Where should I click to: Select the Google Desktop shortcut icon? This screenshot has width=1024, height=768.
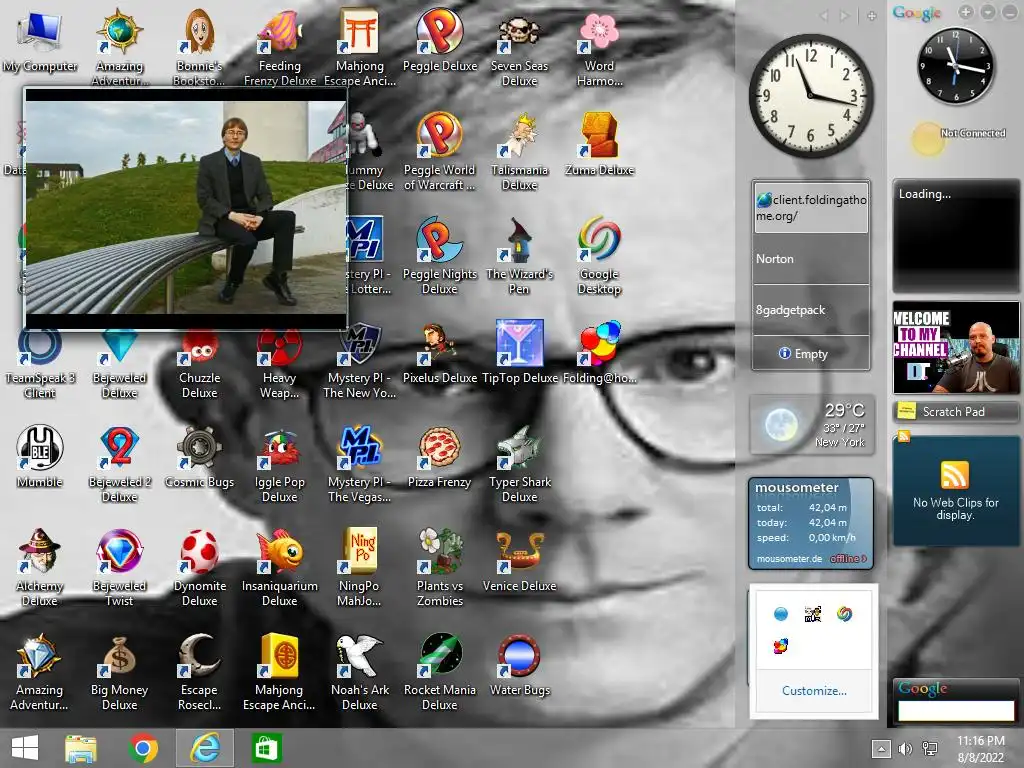599,256
